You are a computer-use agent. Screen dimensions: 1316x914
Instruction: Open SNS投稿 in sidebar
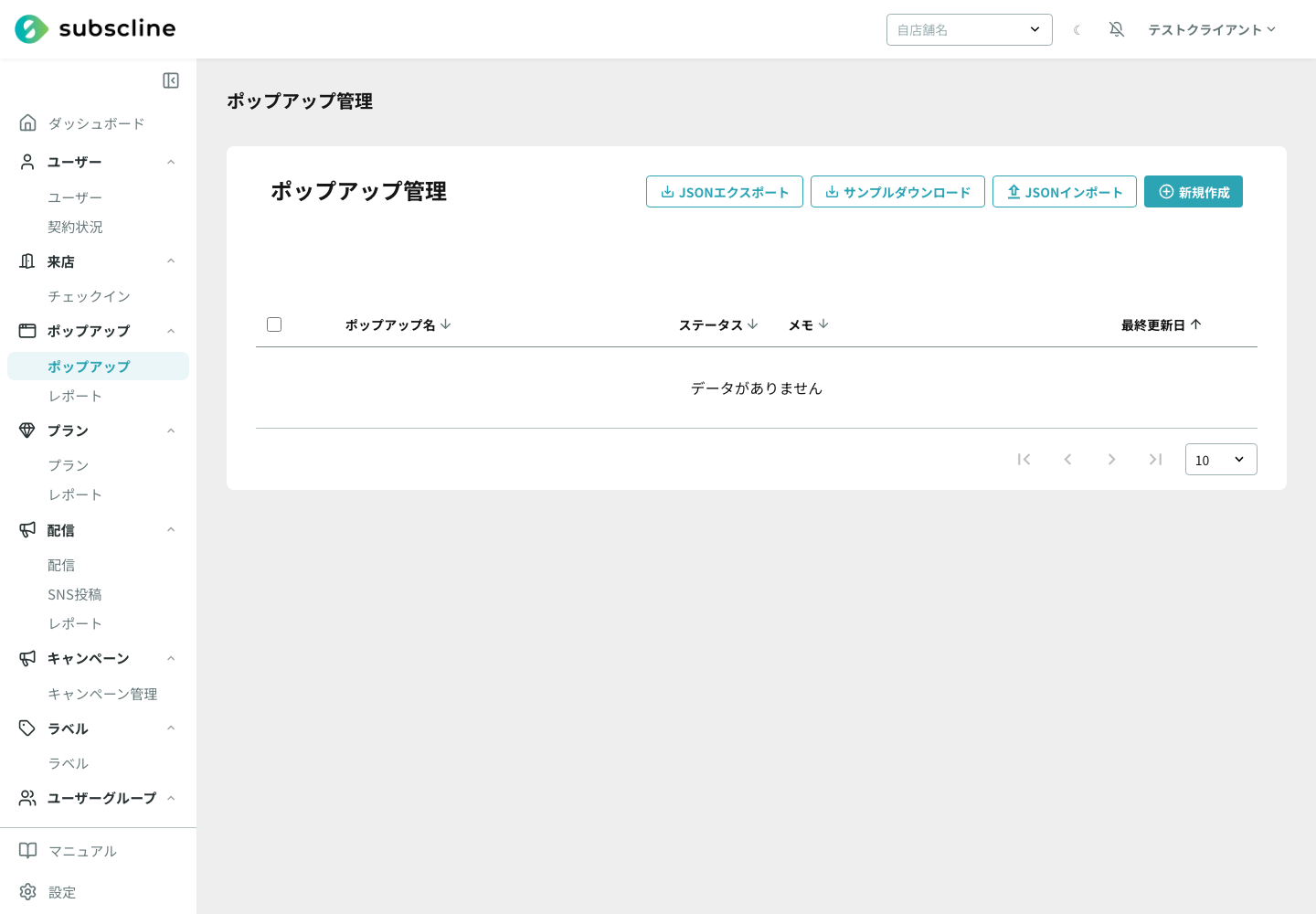(75, 594)
